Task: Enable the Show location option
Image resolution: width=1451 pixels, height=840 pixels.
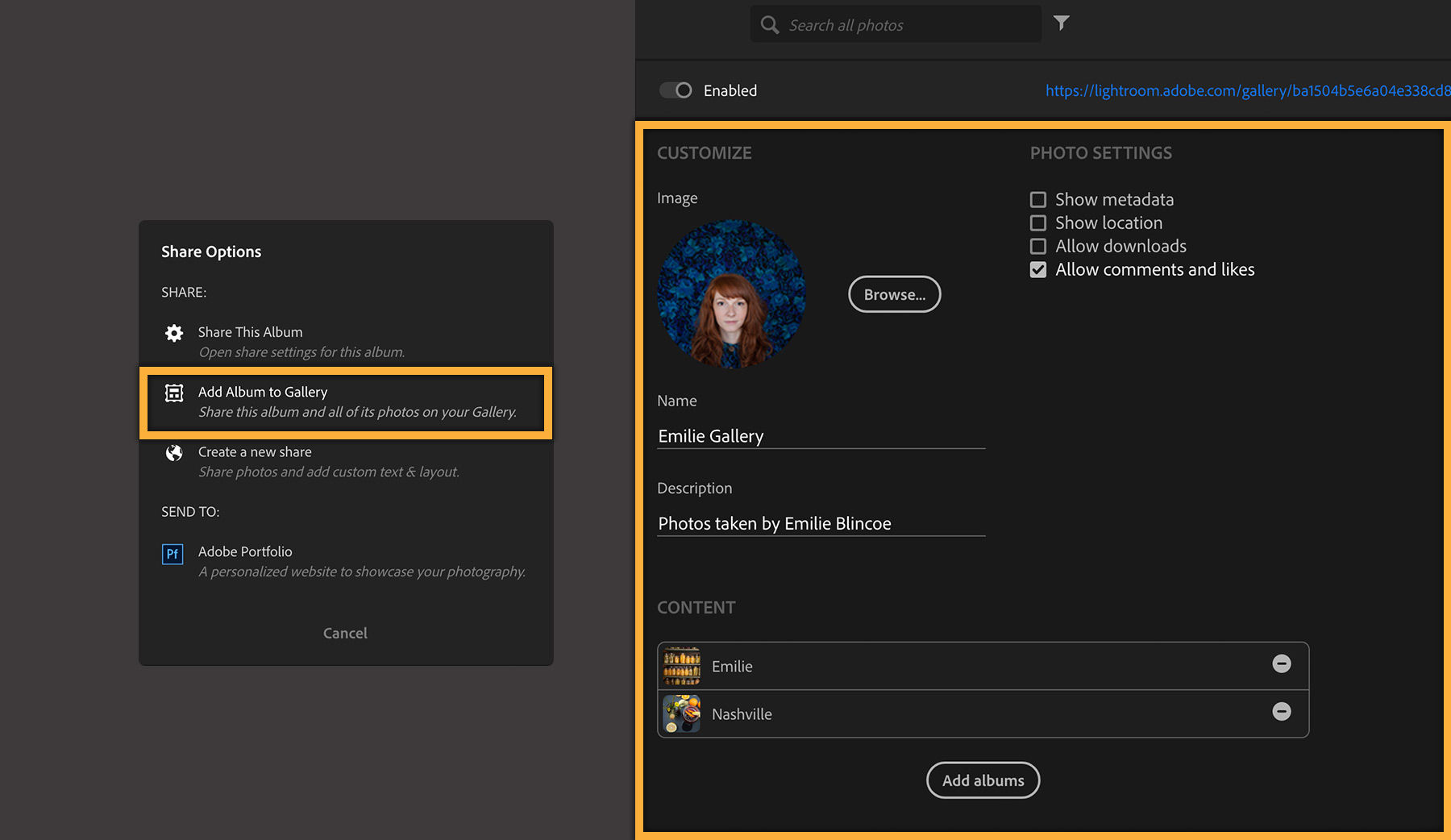Action: click(1037, 222)
